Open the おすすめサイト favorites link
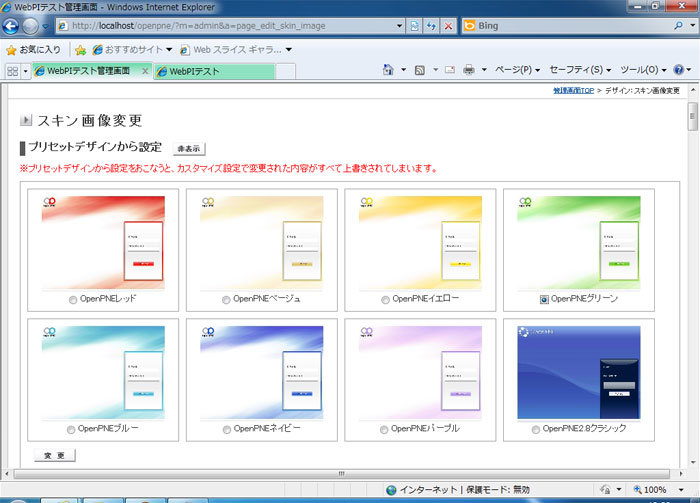Screen dimensions: 700x503 pyautogui.click(x=132, y=50)
